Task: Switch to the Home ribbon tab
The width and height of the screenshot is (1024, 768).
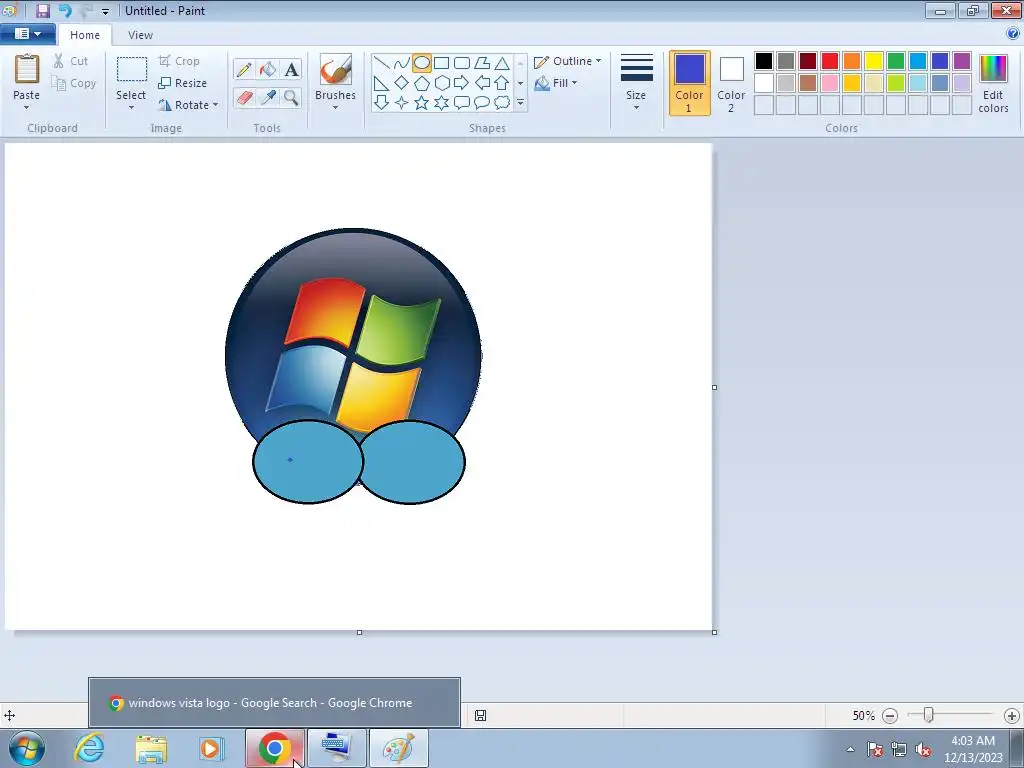Action: pyautogui.click(x=85, y=35)
